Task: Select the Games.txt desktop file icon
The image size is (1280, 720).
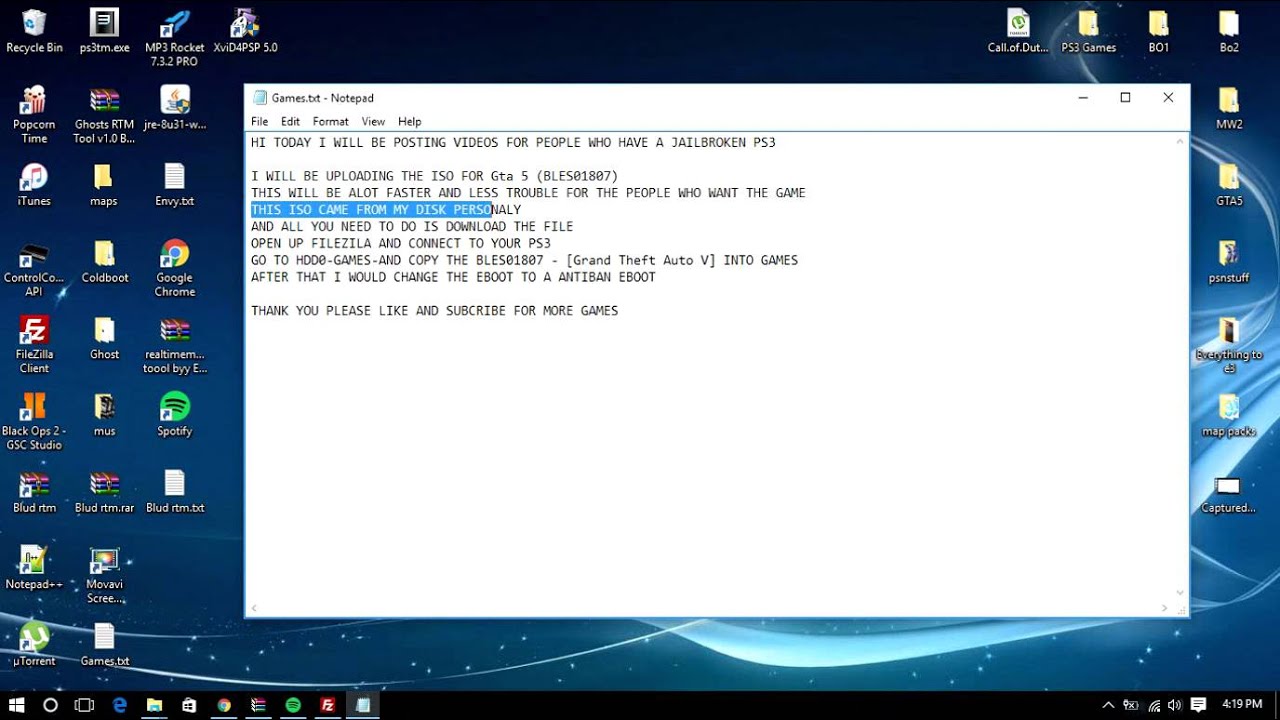Action: click(x=104, y=644)
